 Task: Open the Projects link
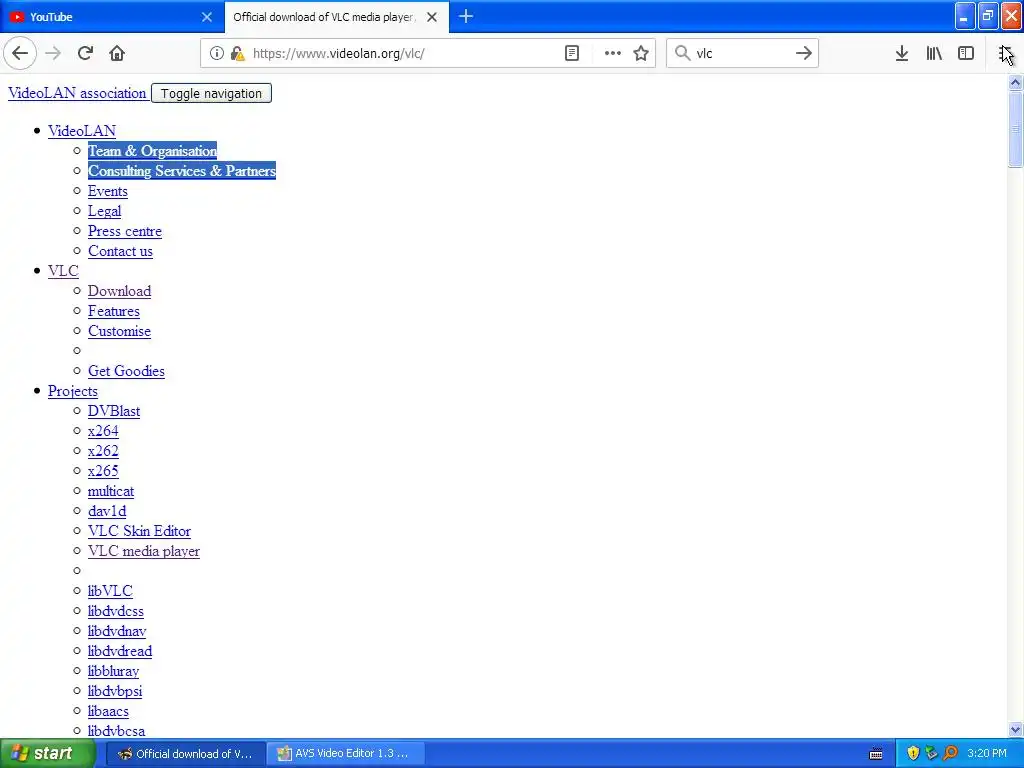(72, 391)
